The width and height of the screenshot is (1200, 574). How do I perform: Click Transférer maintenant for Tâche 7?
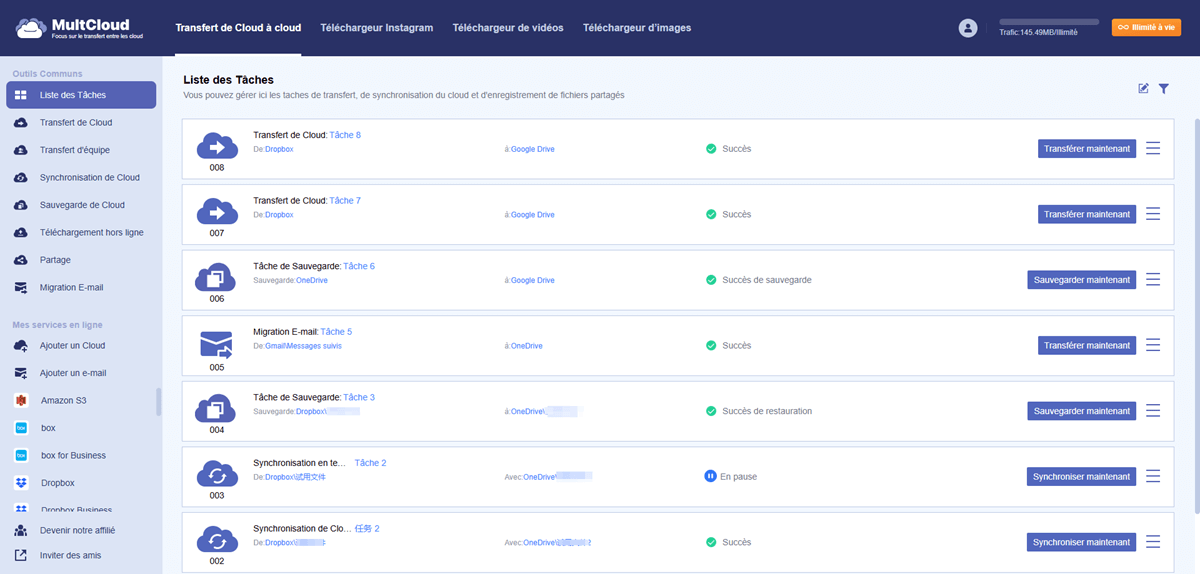pos(1087,214)
